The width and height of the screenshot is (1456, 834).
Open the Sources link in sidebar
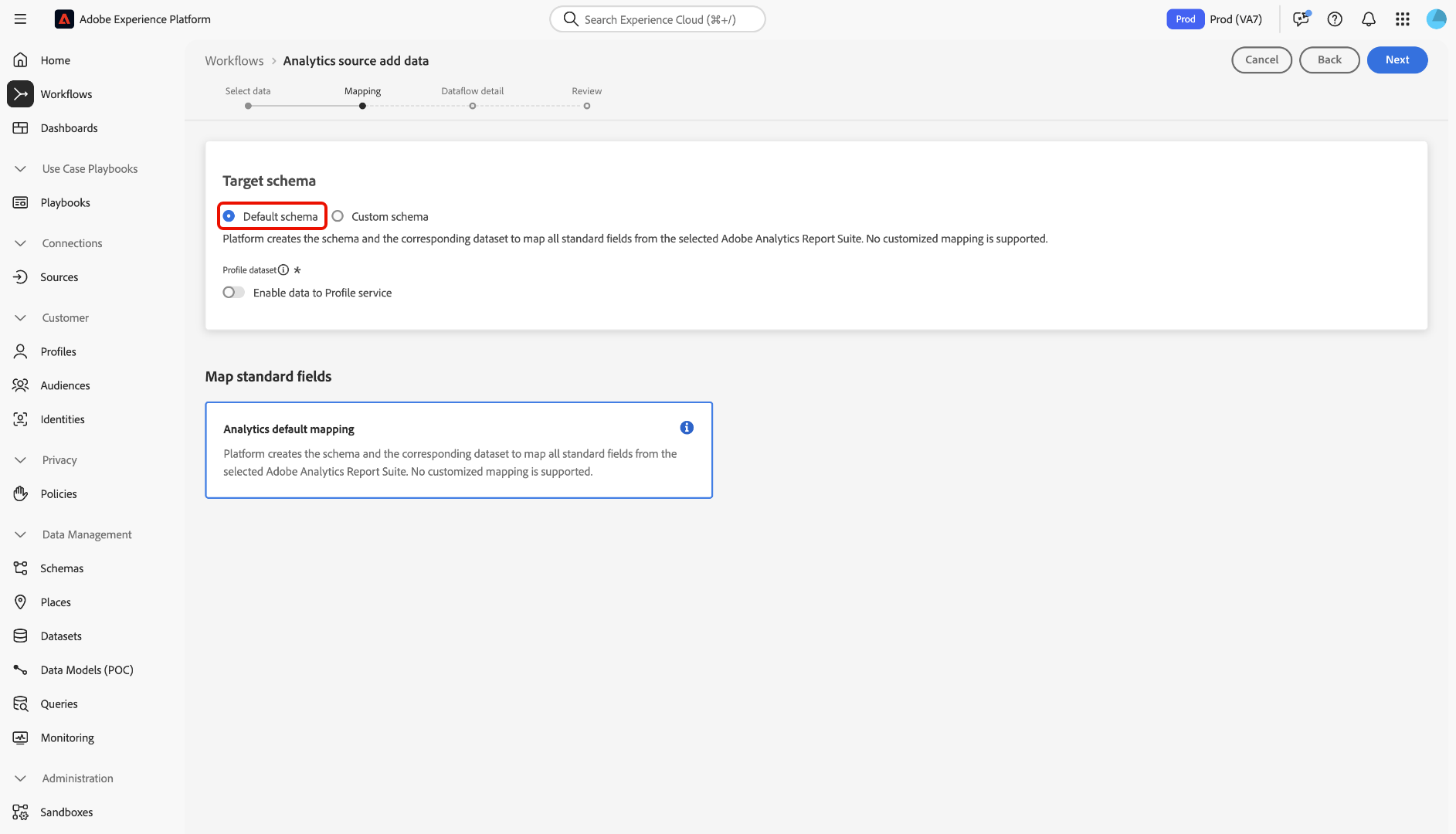coord(59,277)
